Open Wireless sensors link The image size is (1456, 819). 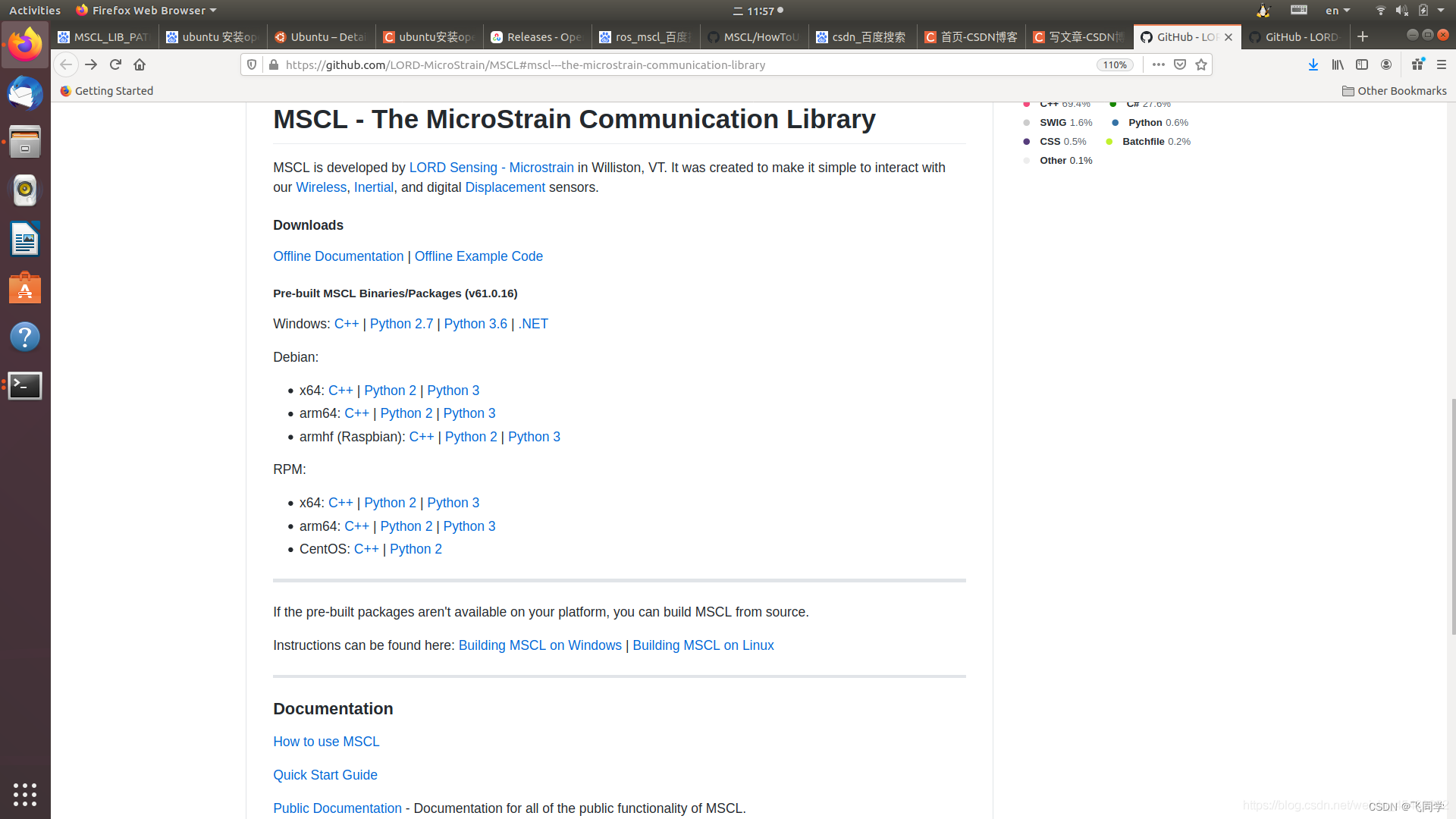click(321, 187)
